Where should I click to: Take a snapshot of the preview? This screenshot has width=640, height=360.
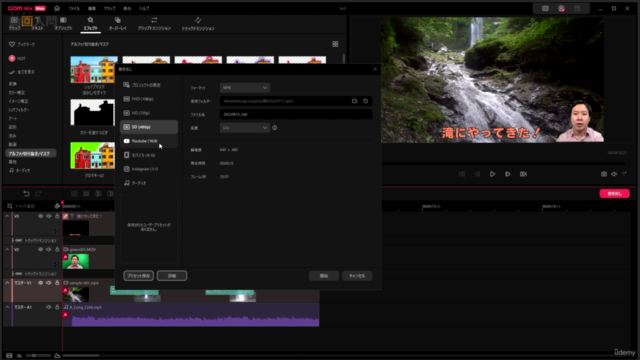(x=604, y=174)
